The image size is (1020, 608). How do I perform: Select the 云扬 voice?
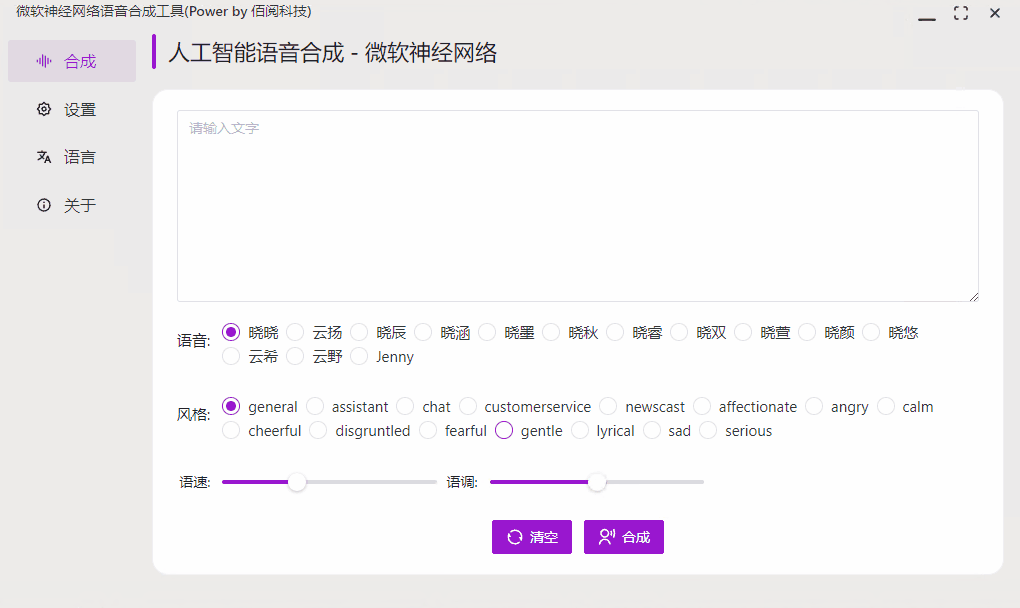click(x=295, y=332)
